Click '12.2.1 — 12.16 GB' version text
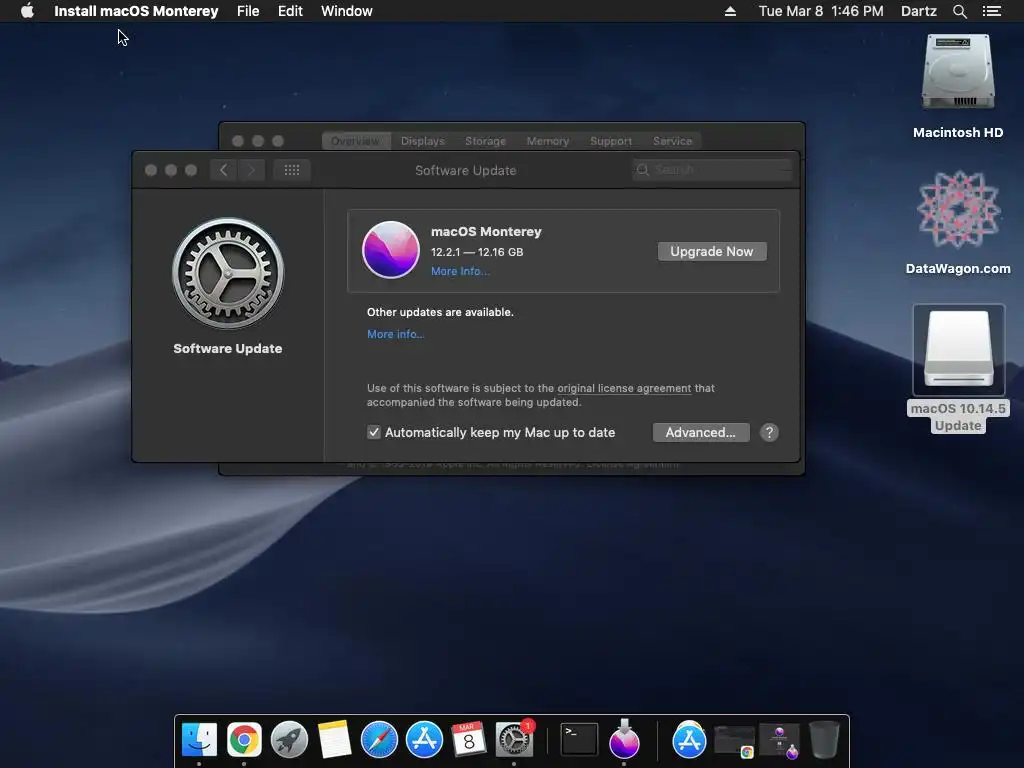Viewport: 1024px width, 768px height. (x=477, y=252)
